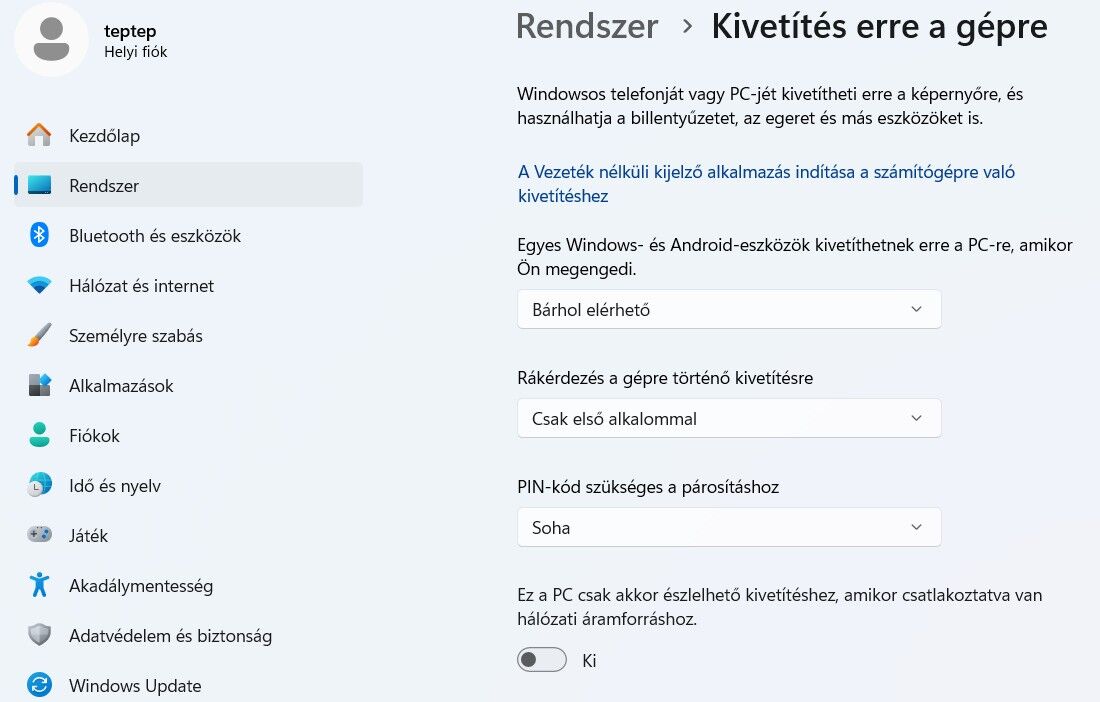
Task: Open the Windows Update menu entry
Action: click(135, 686)
